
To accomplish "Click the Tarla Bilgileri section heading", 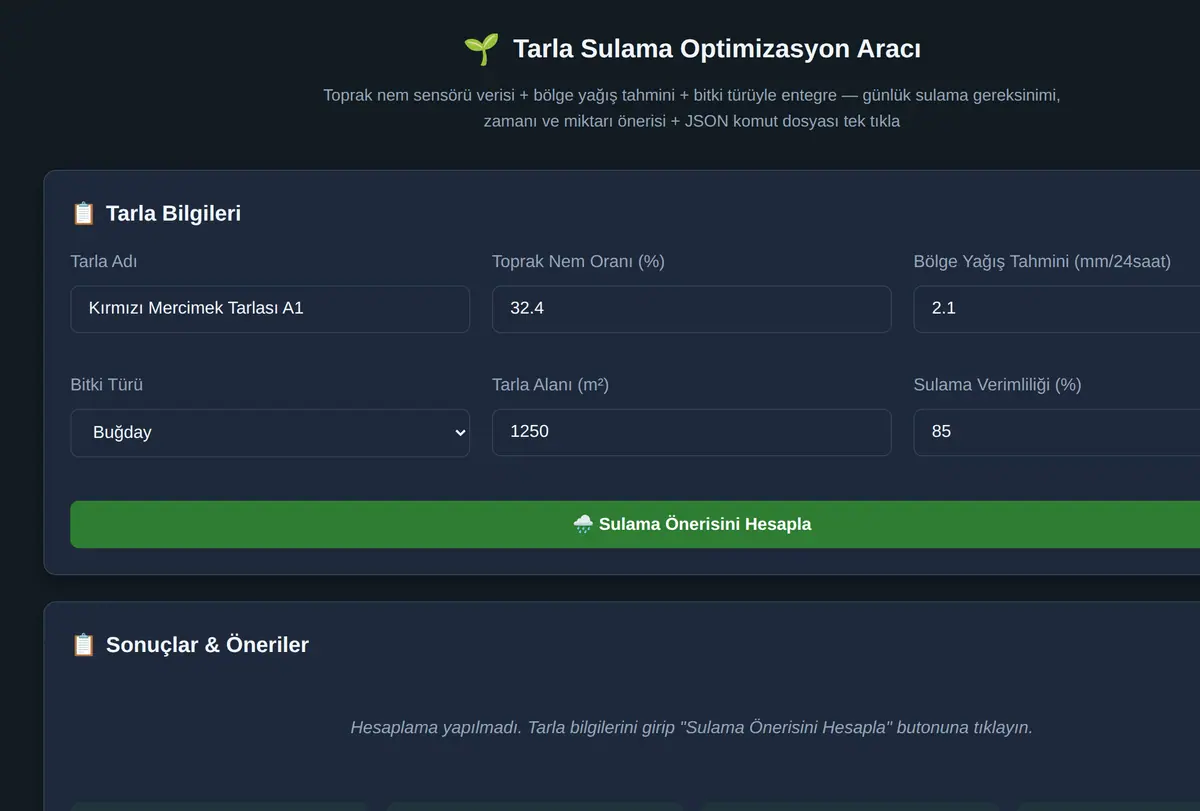I will coord(173,213).
